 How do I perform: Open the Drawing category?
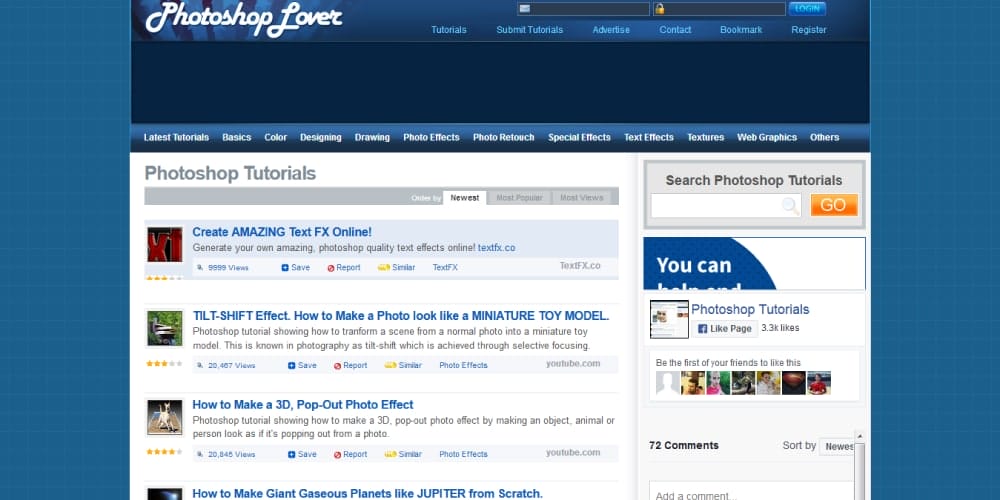point(372,137)
